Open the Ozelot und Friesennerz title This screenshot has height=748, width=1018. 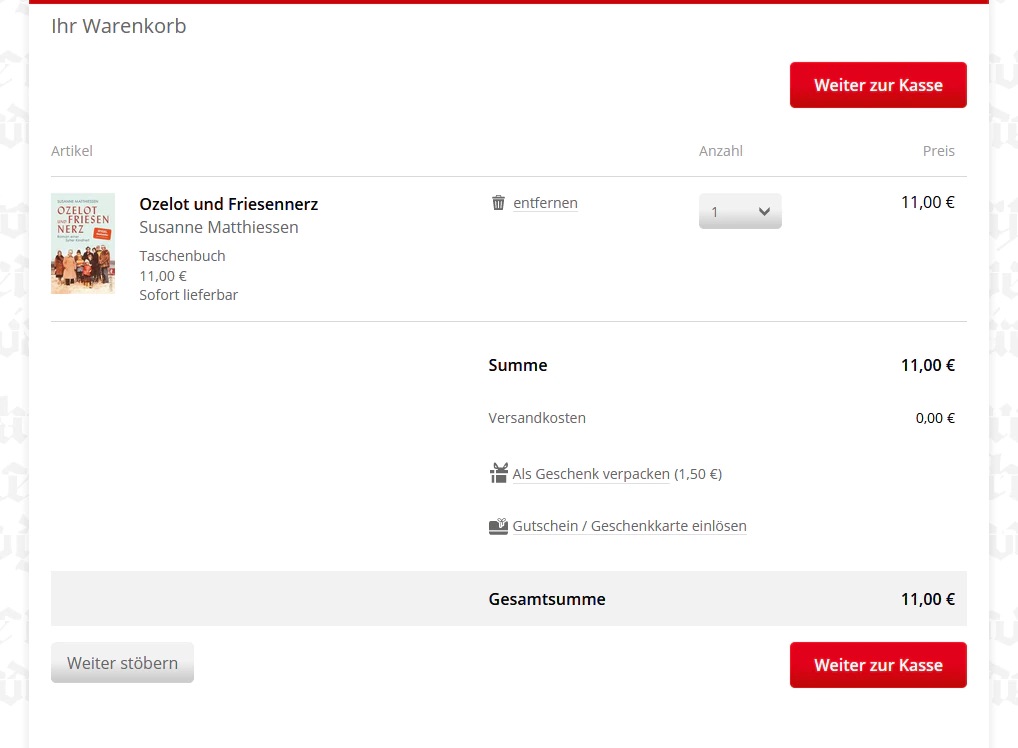[x=228, y=204]
